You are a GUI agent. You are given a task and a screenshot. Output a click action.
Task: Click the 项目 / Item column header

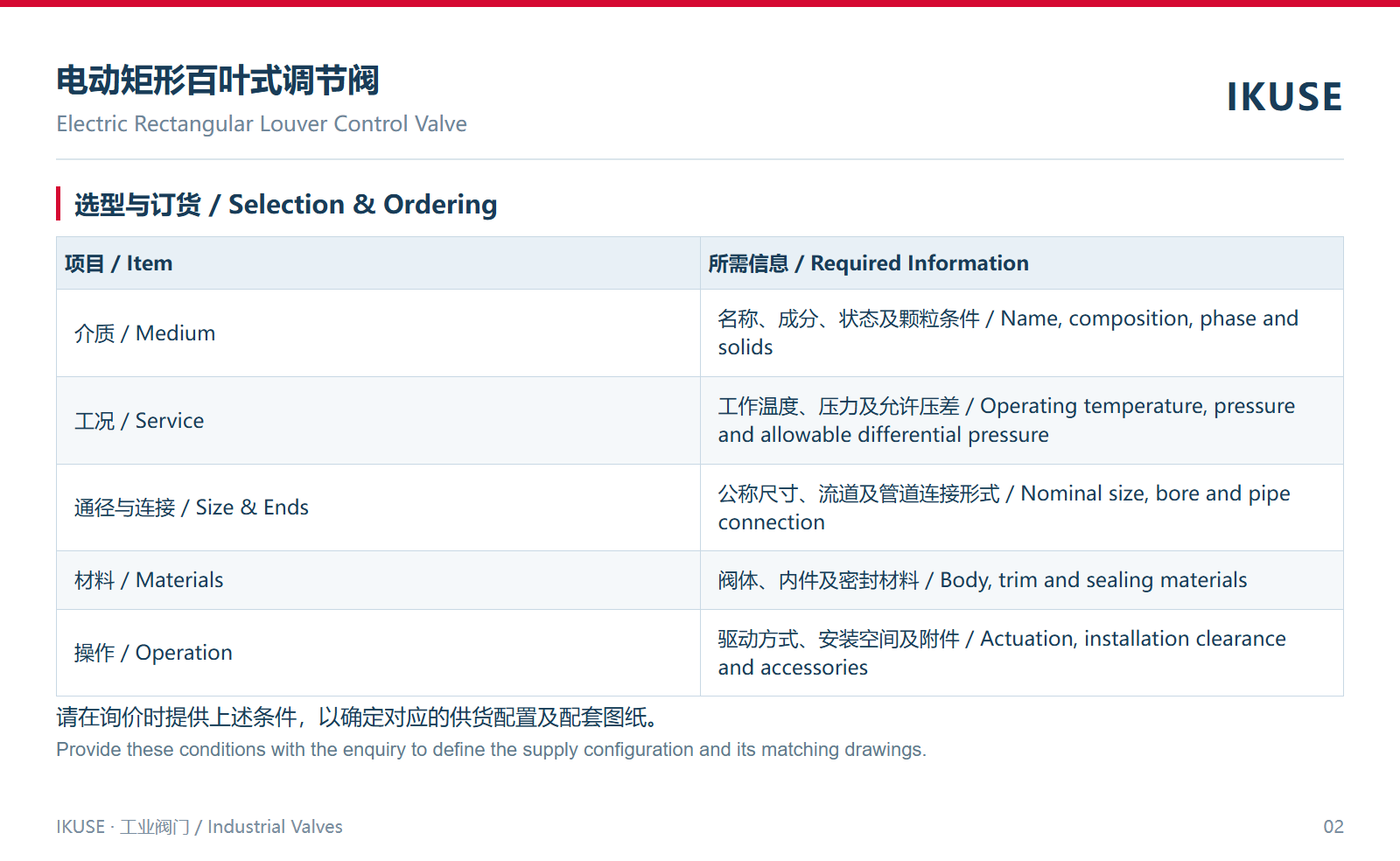pyautogui.click(x=378, y=263)
